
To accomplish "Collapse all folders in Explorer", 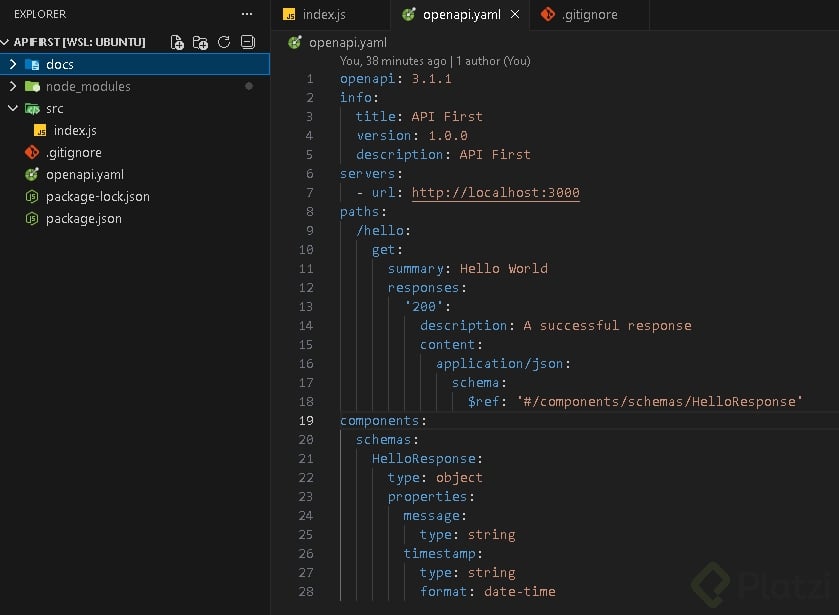I will coord(248,42).
